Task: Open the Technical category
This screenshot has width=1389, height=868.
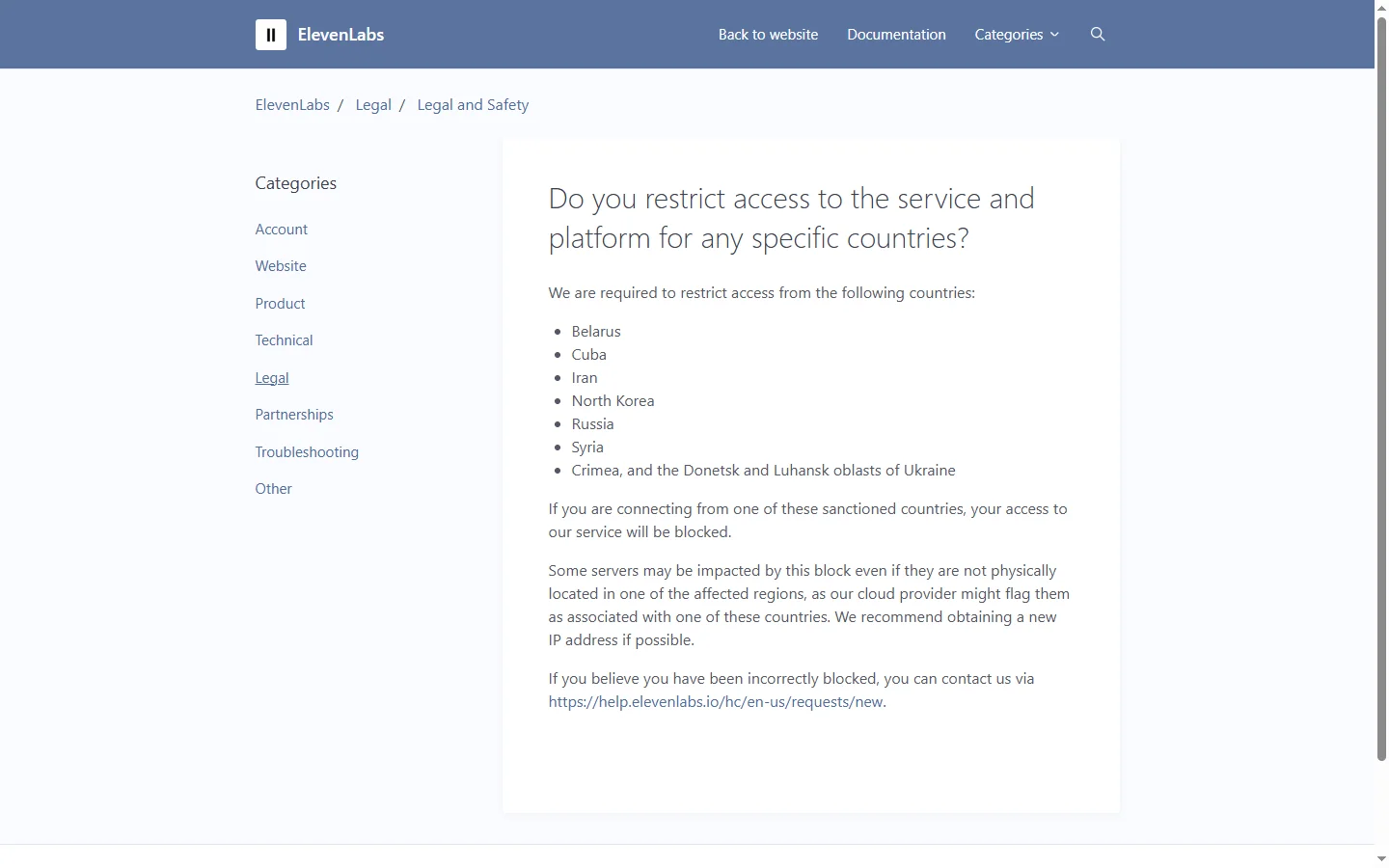Action: click(x=284, y=339)
